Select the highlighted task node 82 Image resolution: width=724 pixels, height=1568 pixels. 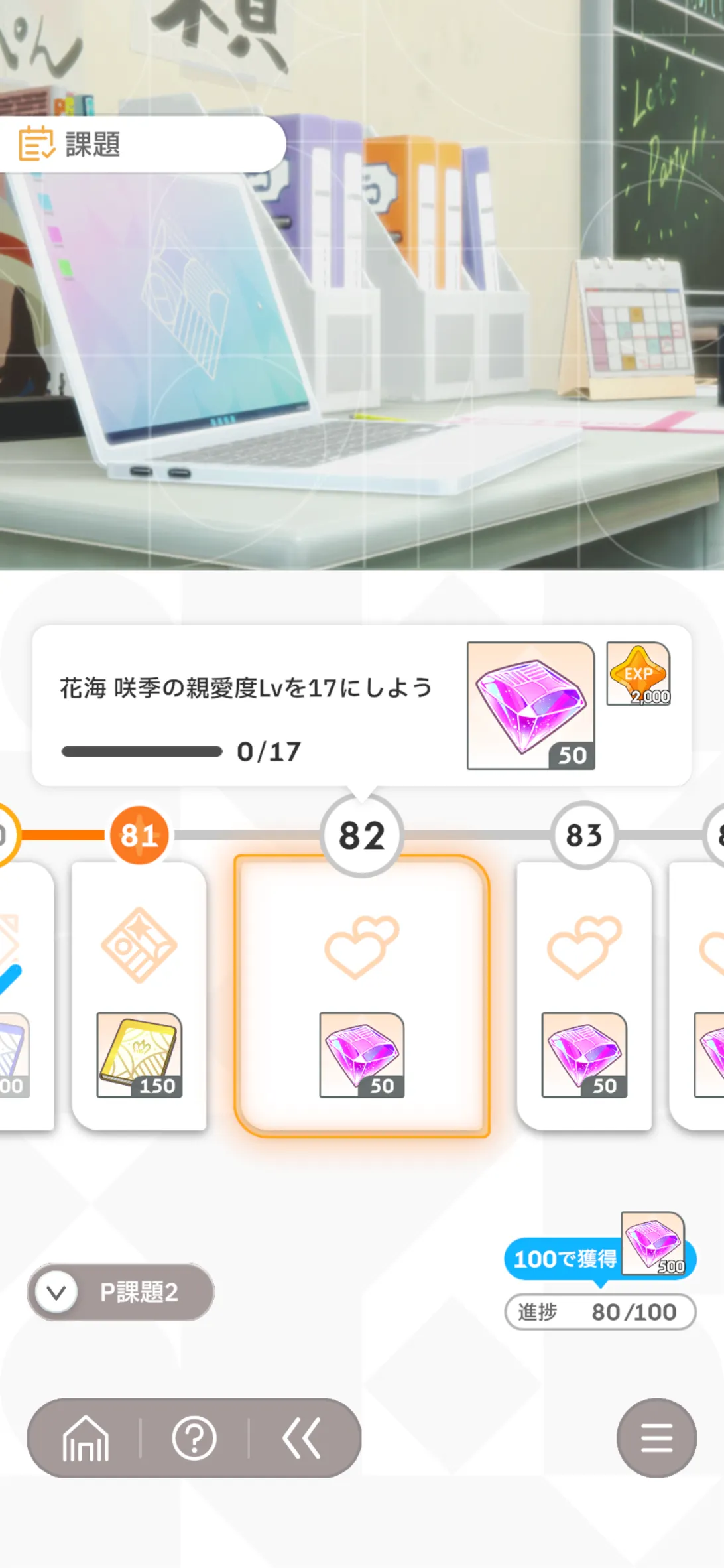[x=362, y=835]
